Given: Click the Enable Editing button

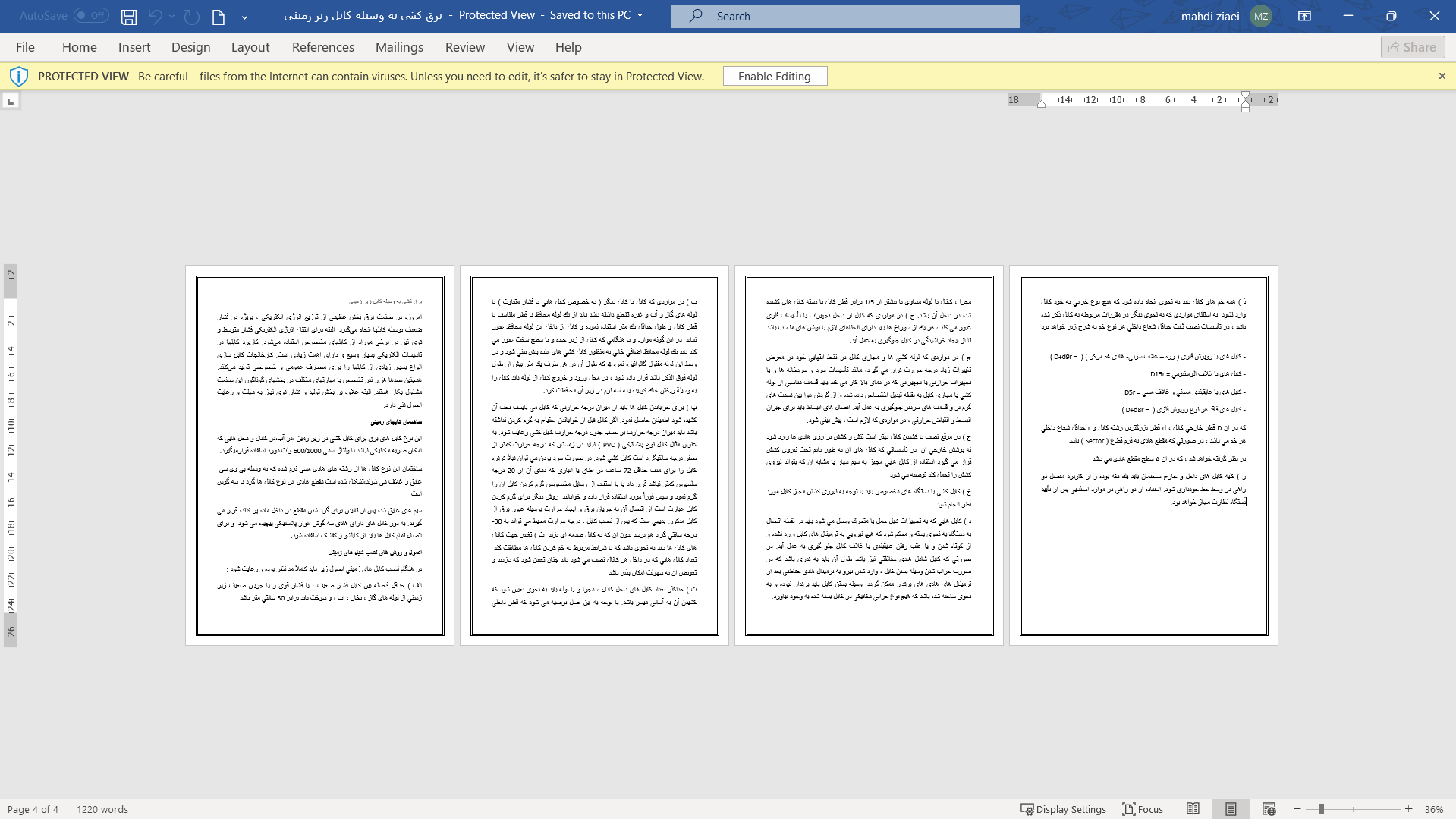Looking at the screenshot, I should point(775,76).
